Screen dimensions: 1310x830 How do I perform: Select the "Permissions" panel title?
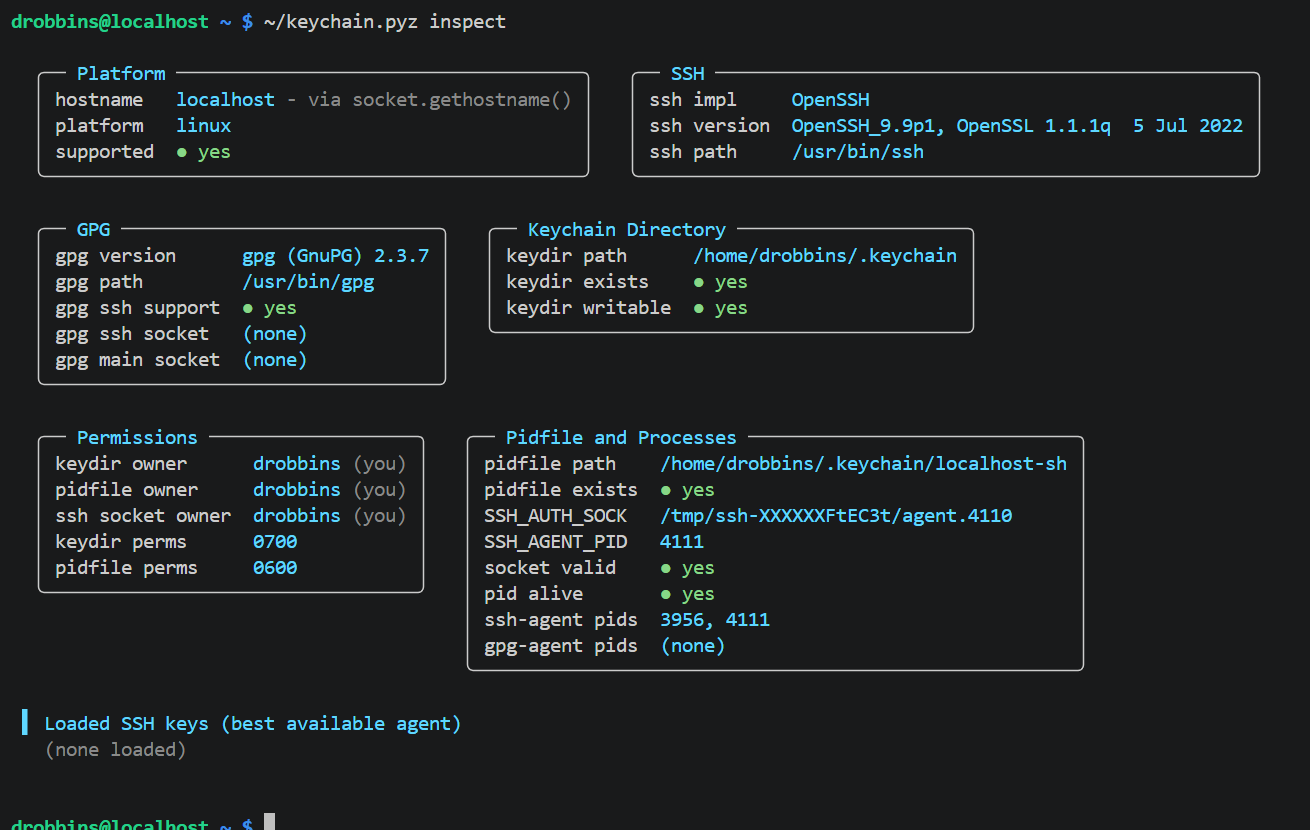pyautogui.click(x=137, y=438)
